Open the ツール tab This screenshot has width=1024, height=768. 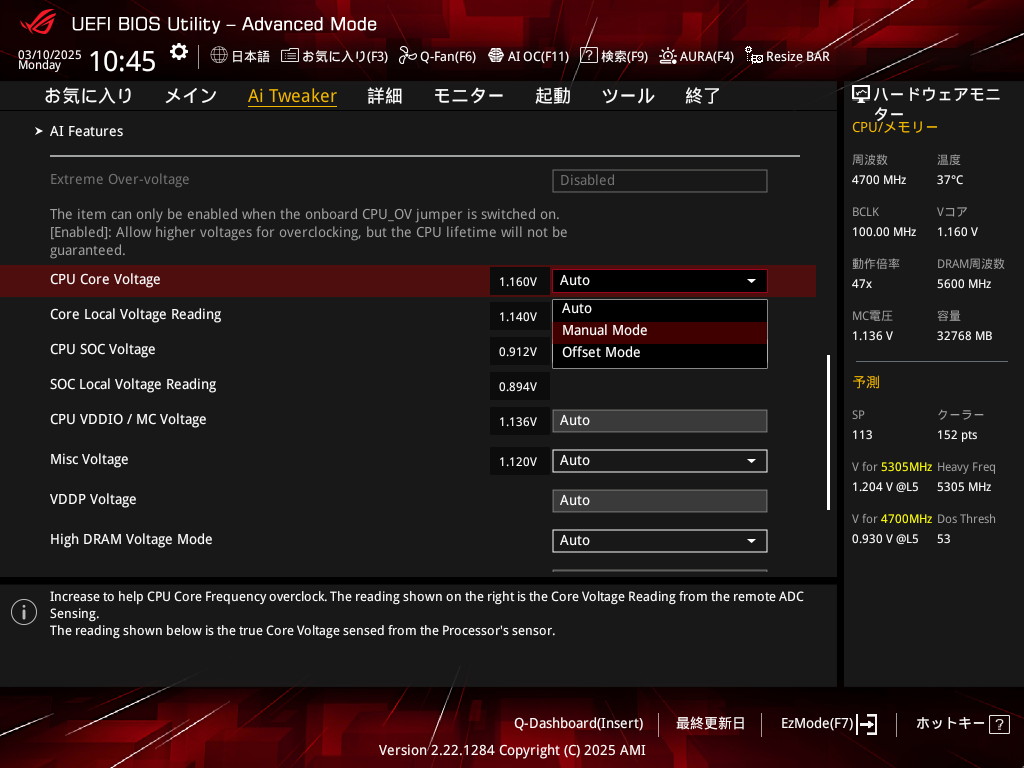(628, 96)
